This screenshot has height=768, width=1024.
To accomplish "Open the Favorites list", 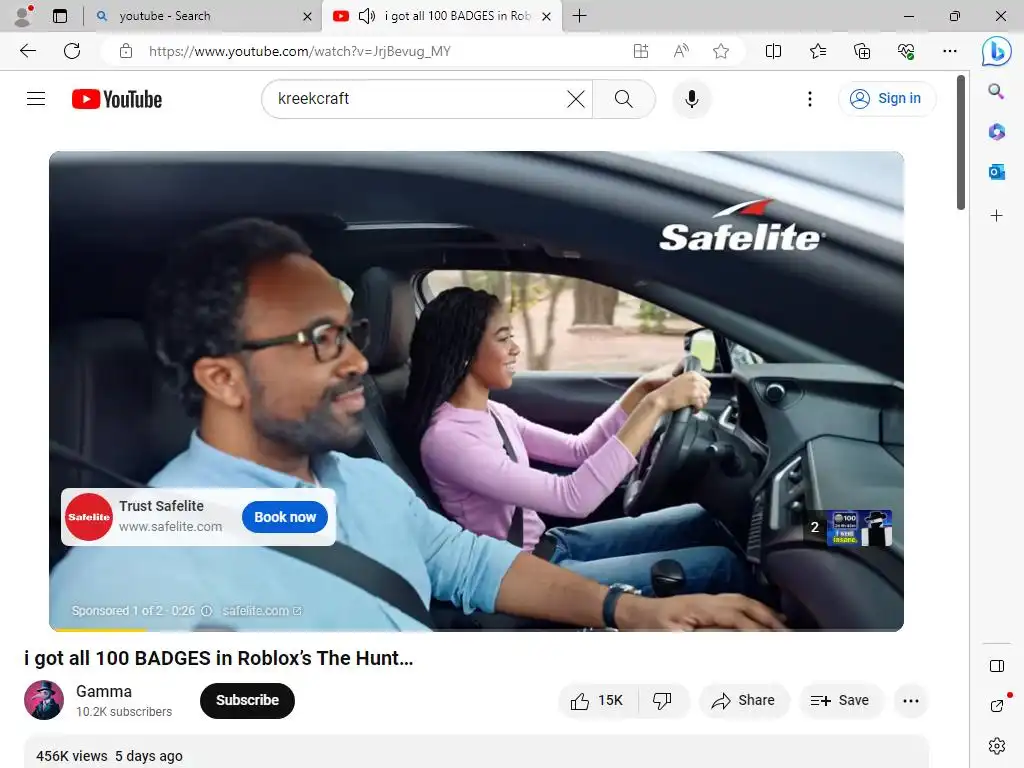I will point(818,51).
